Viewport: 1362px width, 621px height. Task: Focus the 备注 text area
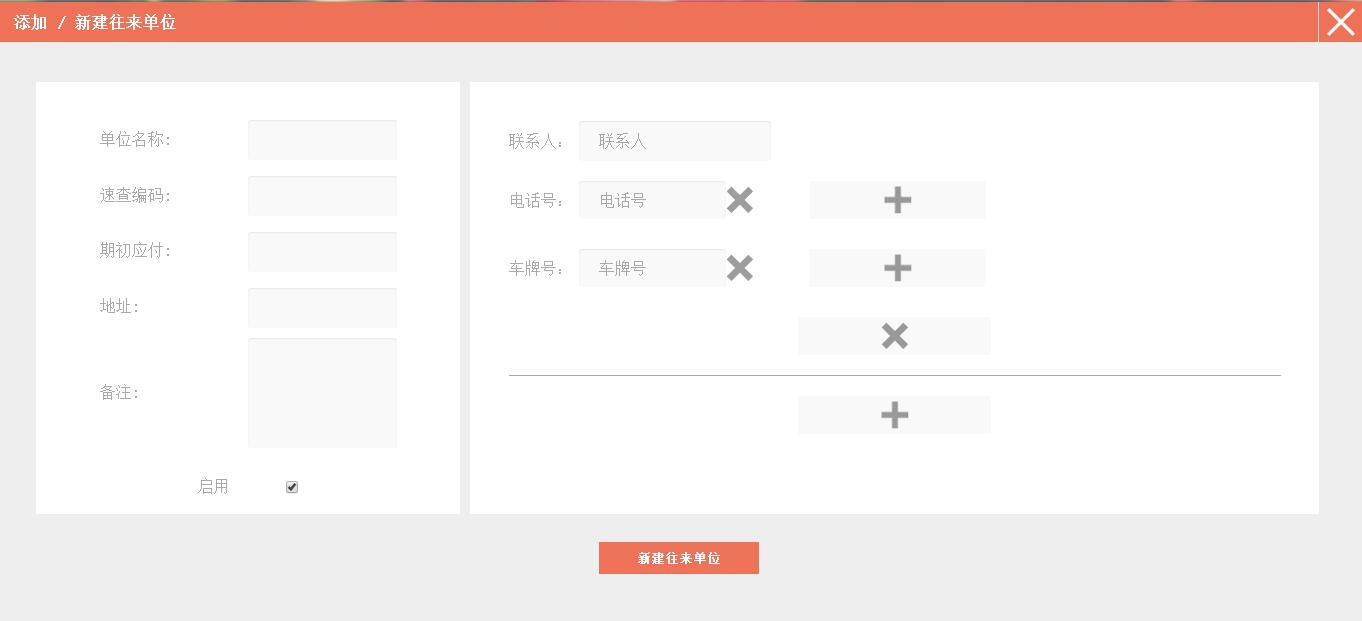322,393
